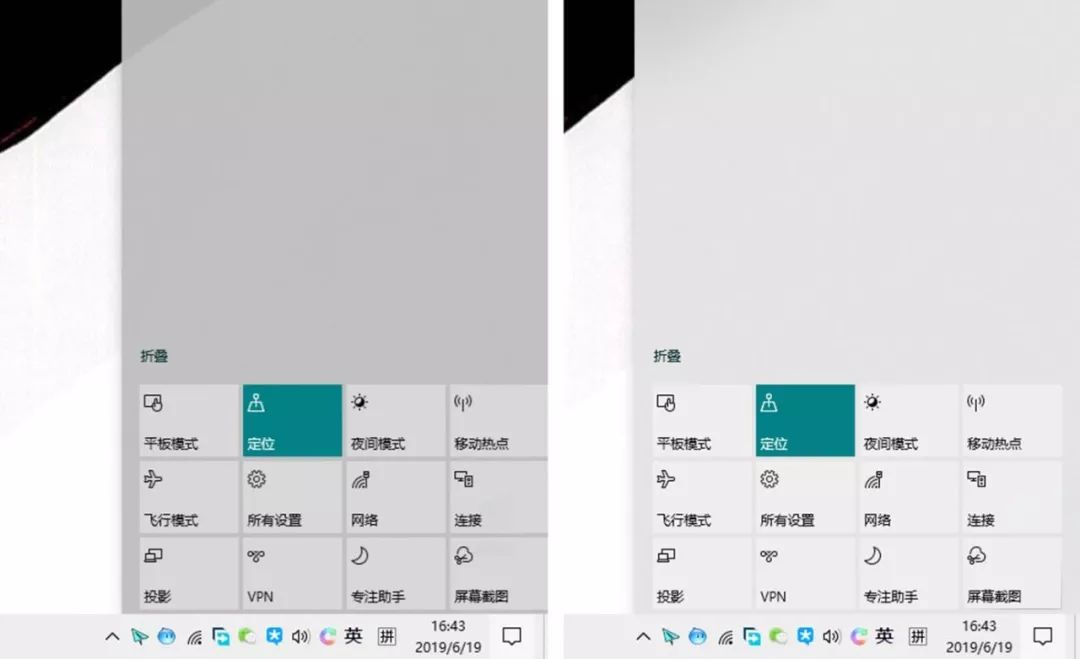
Task: Turn off 定位 tile in darker gray panel
Action: [x=292, y=421]
